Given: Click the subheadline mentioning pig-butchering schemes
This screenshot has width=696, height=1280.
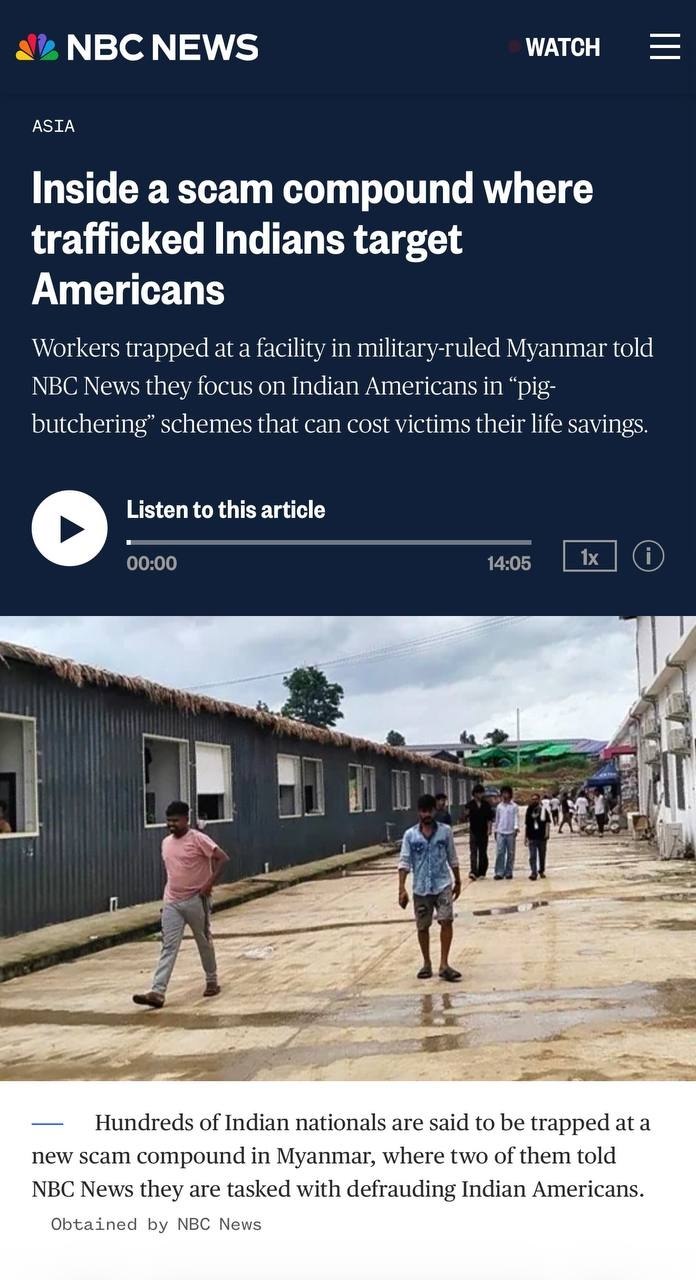Looking at the screenshot, I should point(342,386).
